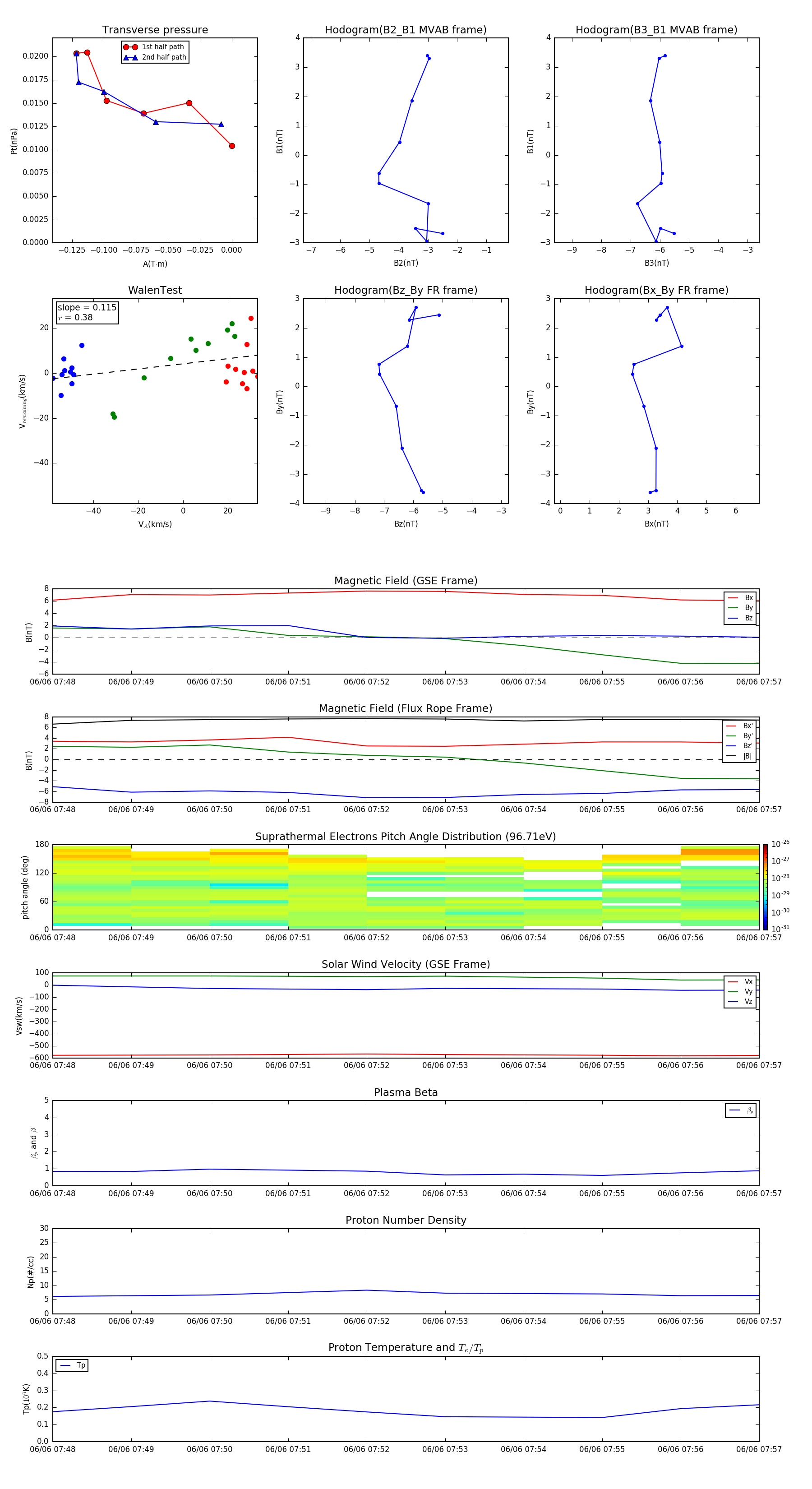Click the 'Vz' legend entry in velocity plot

coord(740,1002)
